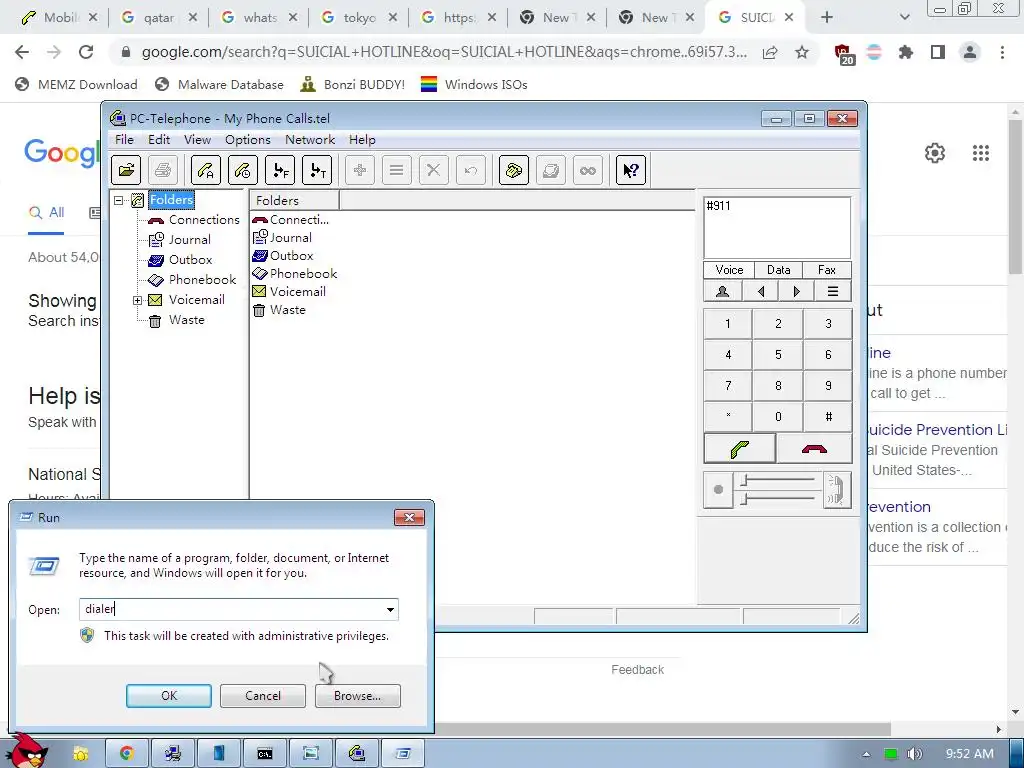Switch to the 'qatar' Chrome tab

pyautogui.click(x=159, y=18)
